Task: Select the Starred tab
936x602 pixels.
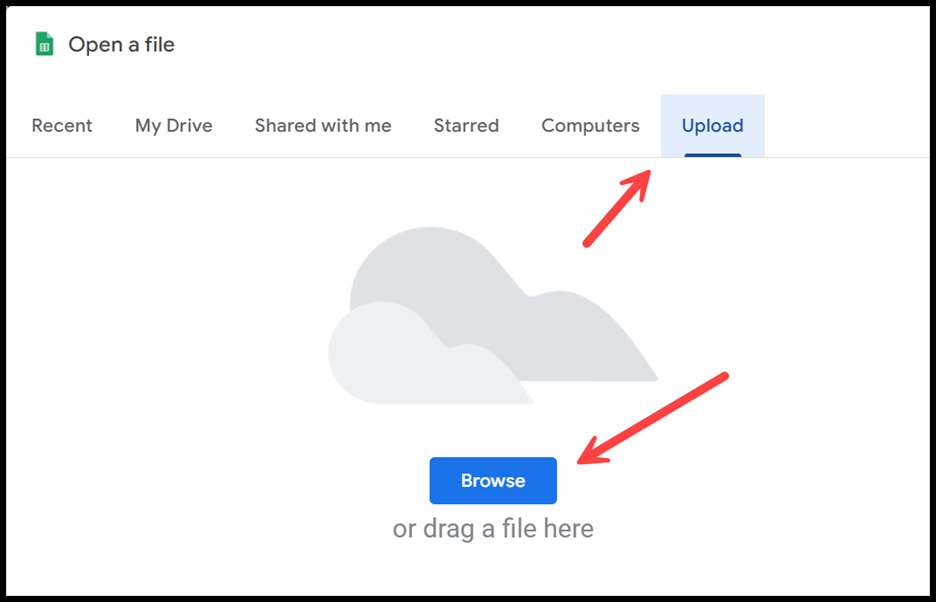Action: (x=466, y=125)
